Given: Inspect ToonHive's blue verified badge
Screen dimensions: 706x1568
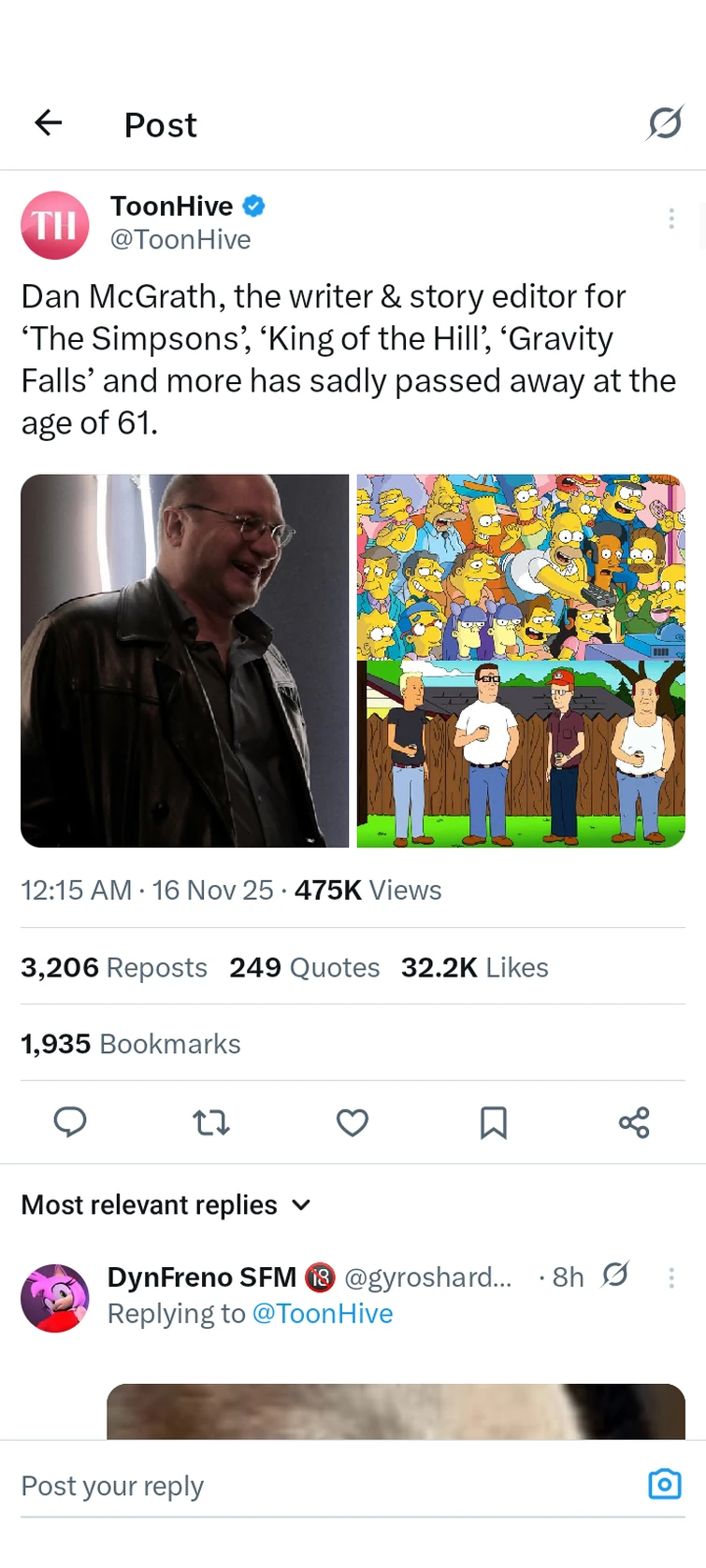Looking at the screenshot, I should tap(254, 206).
